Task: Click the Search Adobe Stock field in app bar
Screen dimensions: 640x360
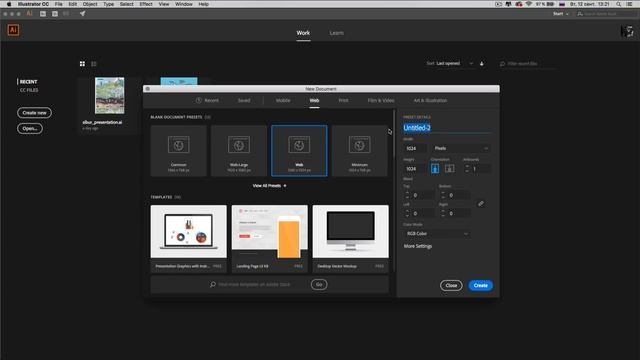Action: [x=606, y=14]
